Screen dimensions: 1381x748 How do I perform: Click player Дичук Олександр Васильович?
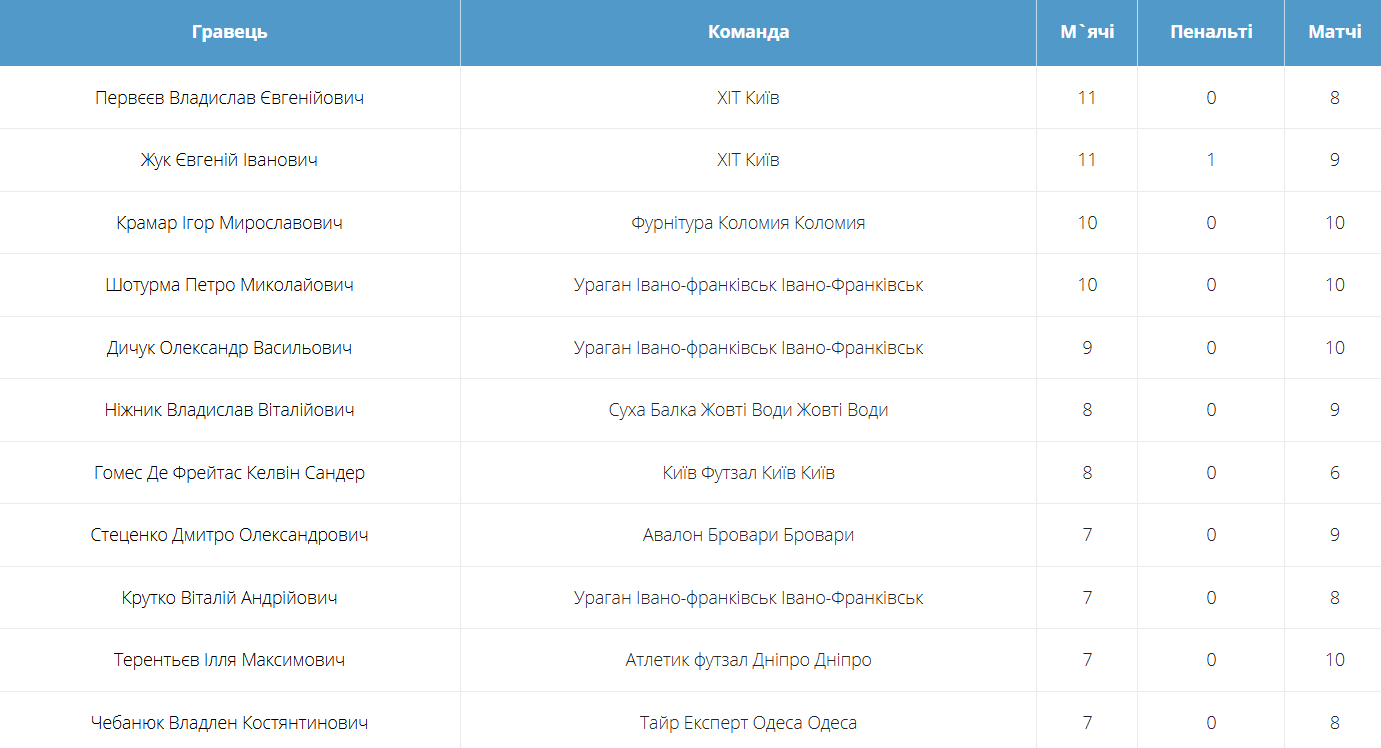[229, 348]
